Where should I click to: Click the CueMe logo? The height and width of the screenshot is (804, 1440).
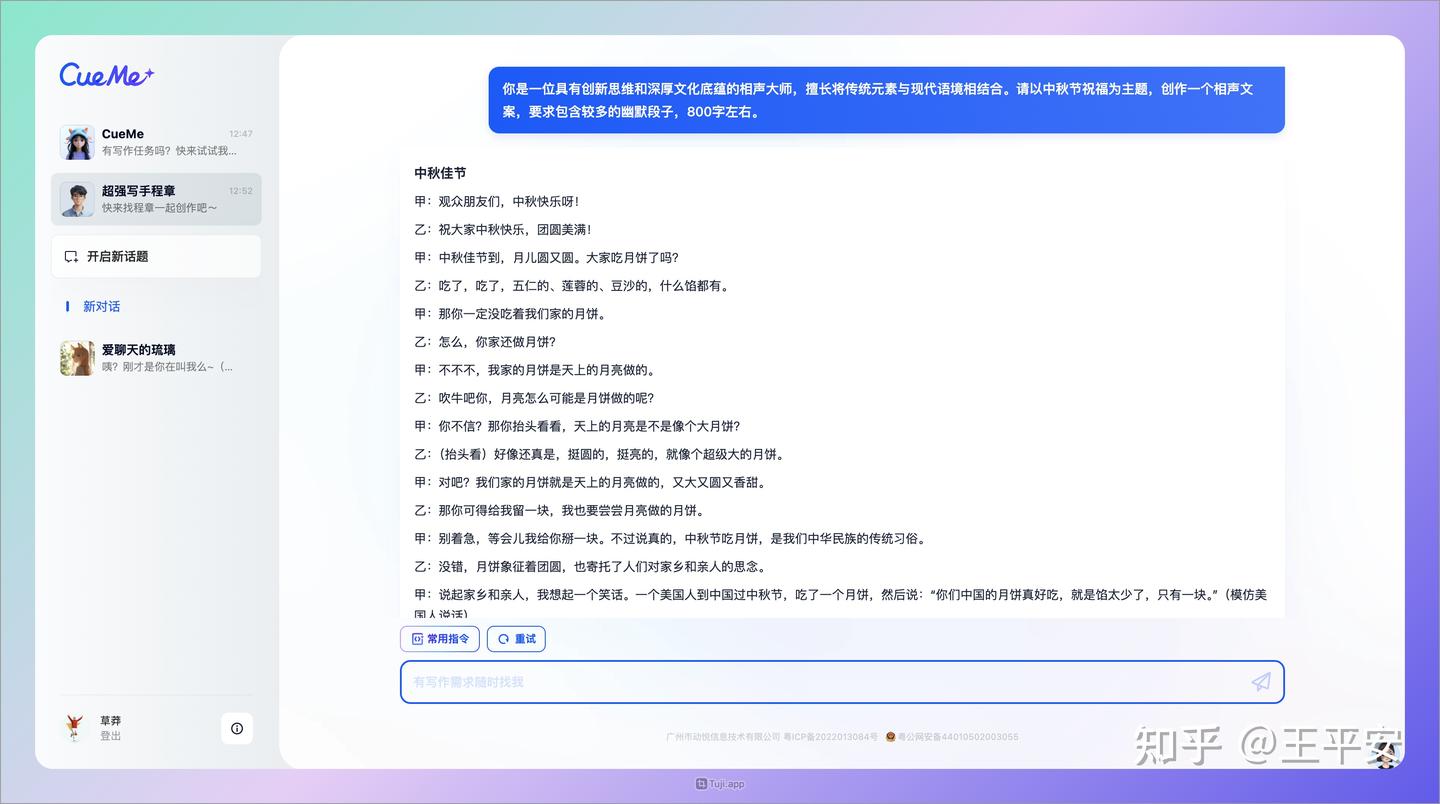tap(104, 76)
